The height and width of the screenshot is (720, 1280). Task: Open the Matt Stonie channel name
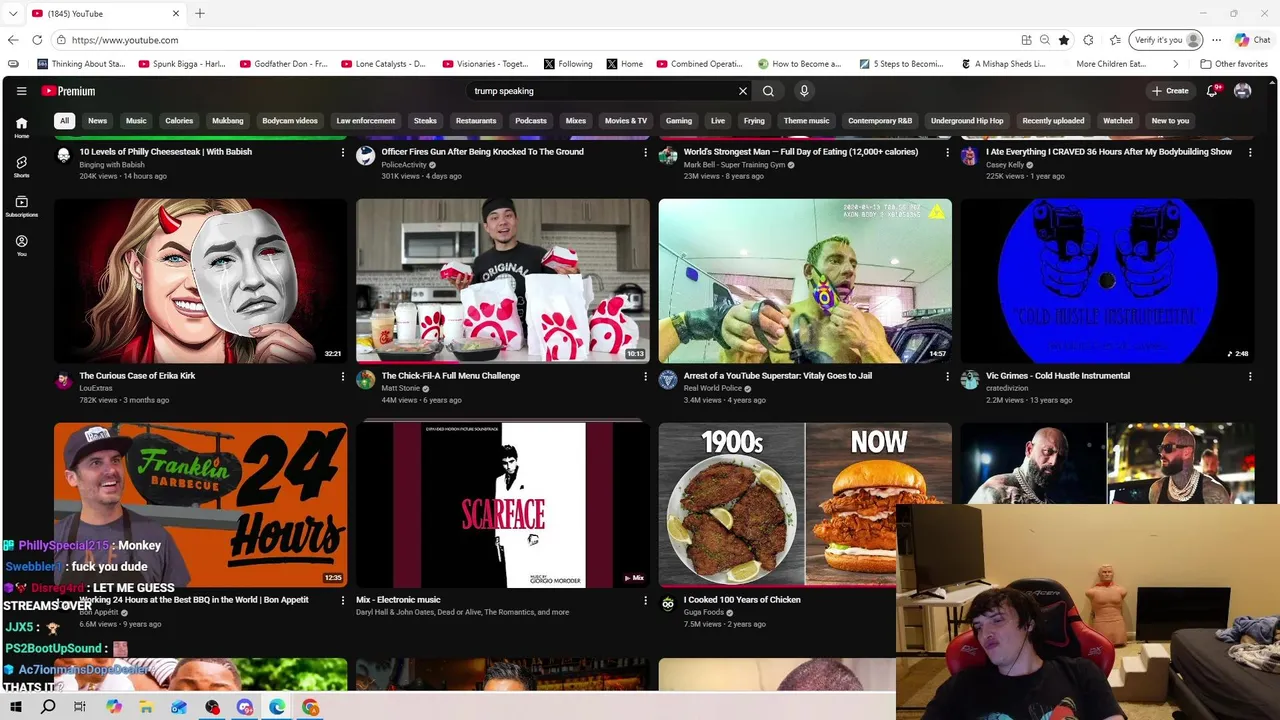click(400, 388)
